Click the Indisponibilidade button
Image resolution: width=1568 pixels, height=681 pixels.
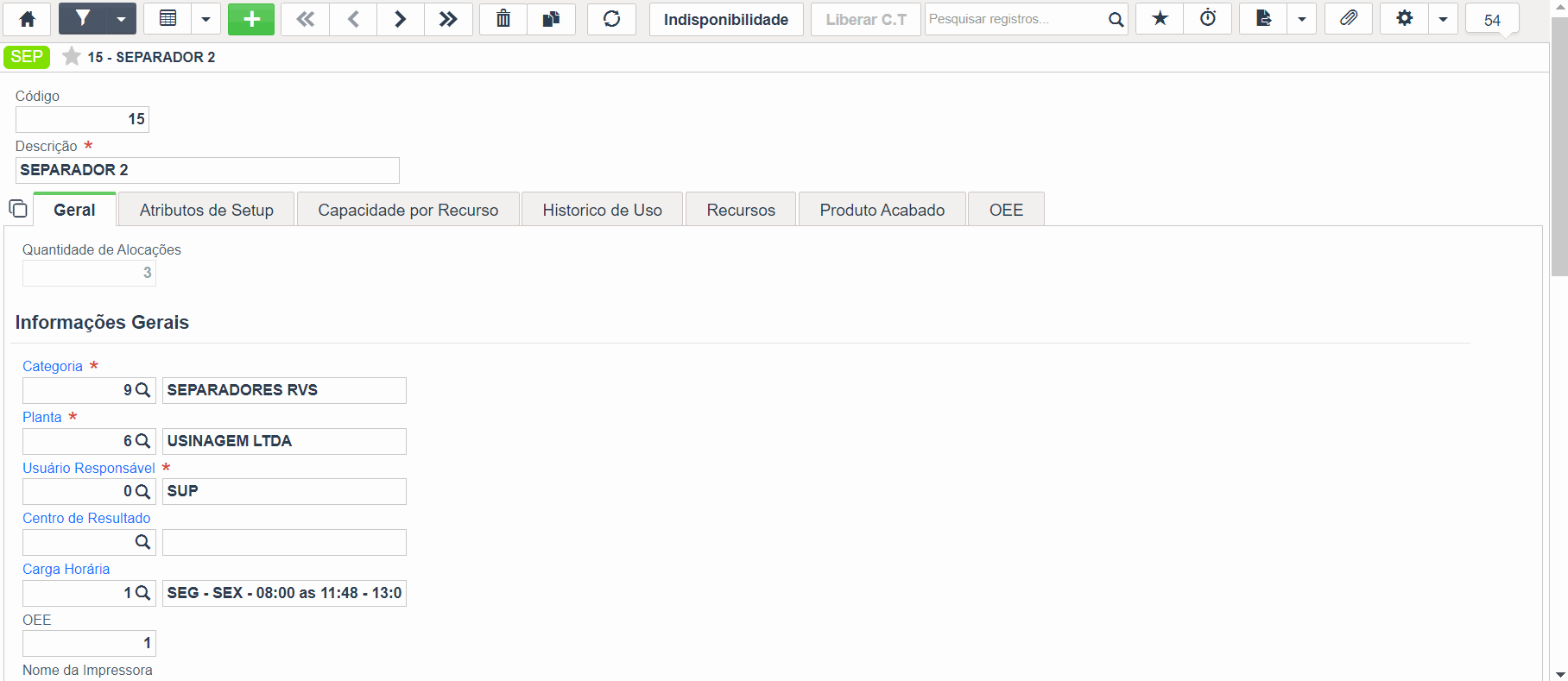(x=726, y=19)
